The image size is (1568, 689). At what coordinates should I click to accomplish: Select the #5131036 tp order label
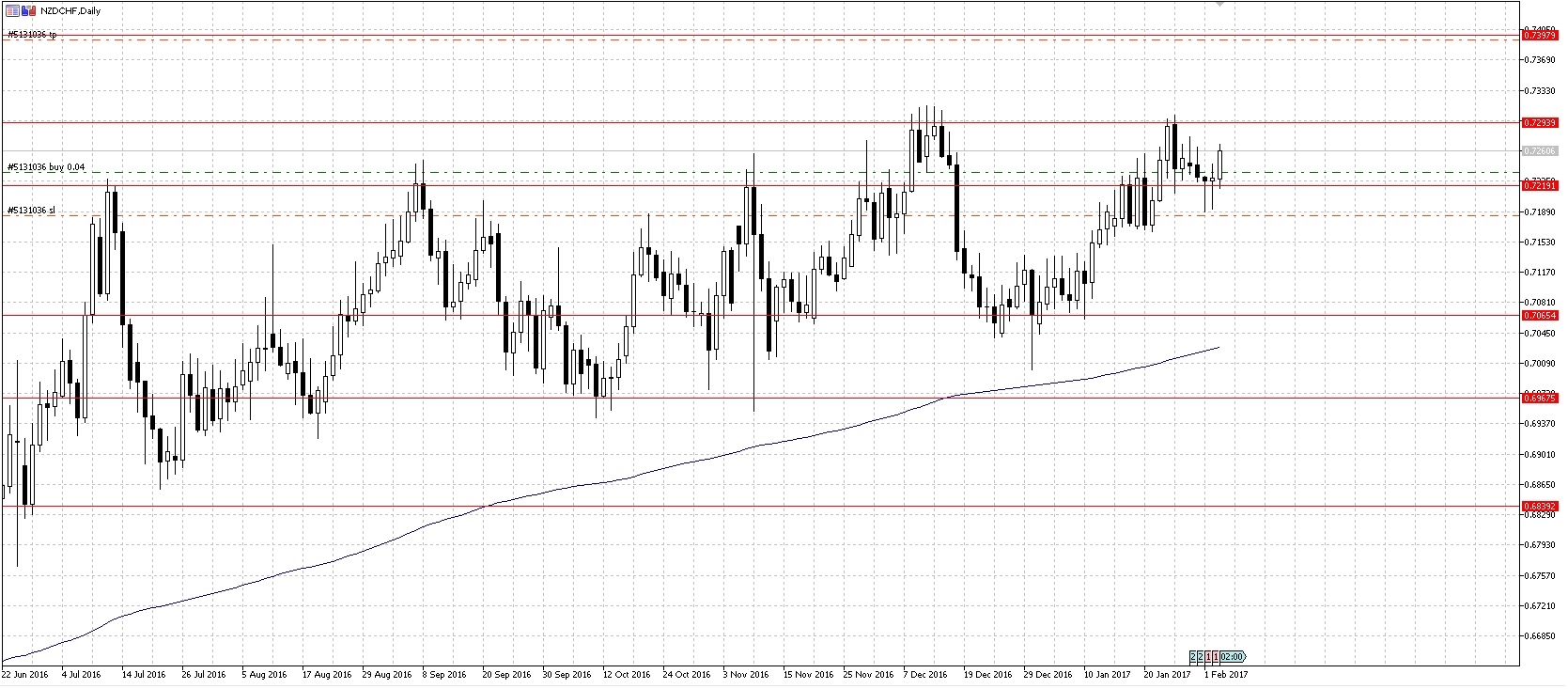(32, 35)
